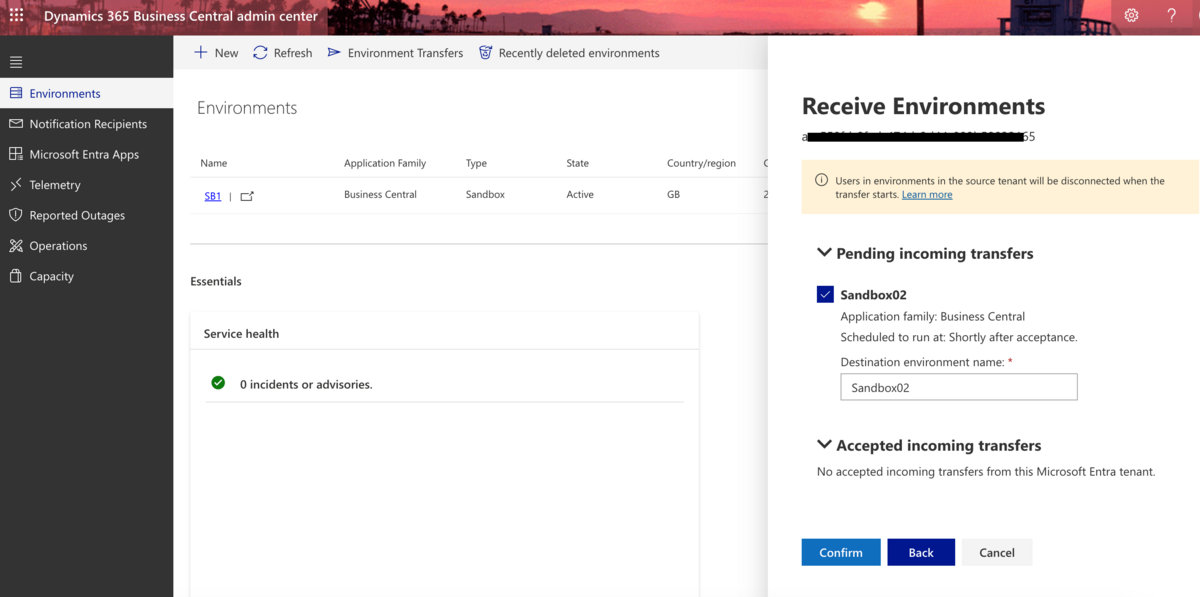Click Refresh toolbar label
The width and height of the screenshot is (1200, 597).
point(293,53)
